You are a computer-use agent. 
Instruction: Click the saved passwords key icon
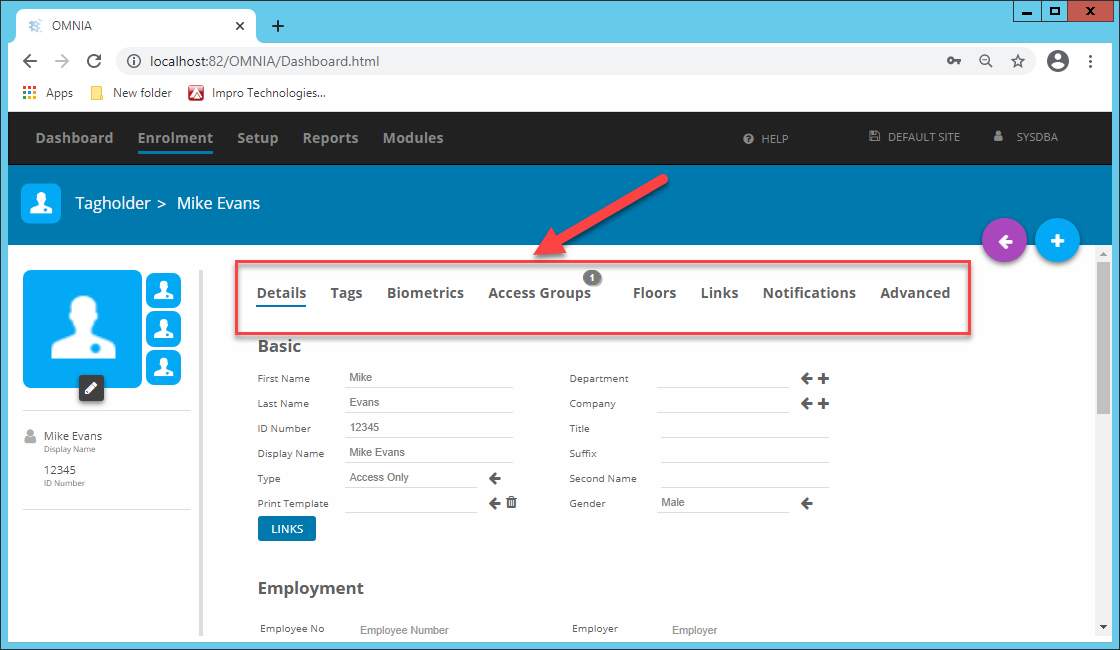tap(954, 61)
